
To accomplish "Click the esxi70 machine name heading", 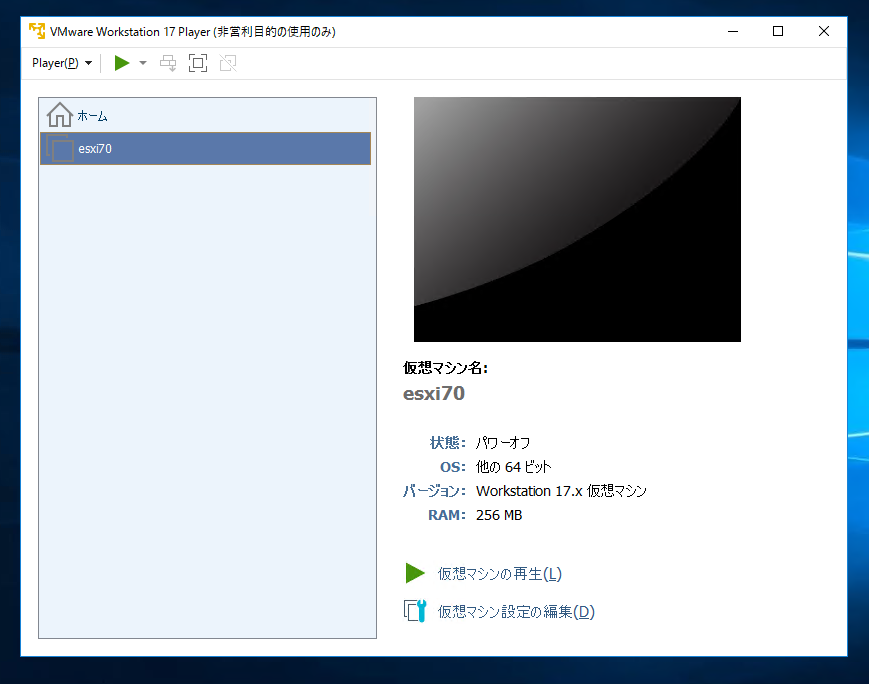I will (434, 394).
